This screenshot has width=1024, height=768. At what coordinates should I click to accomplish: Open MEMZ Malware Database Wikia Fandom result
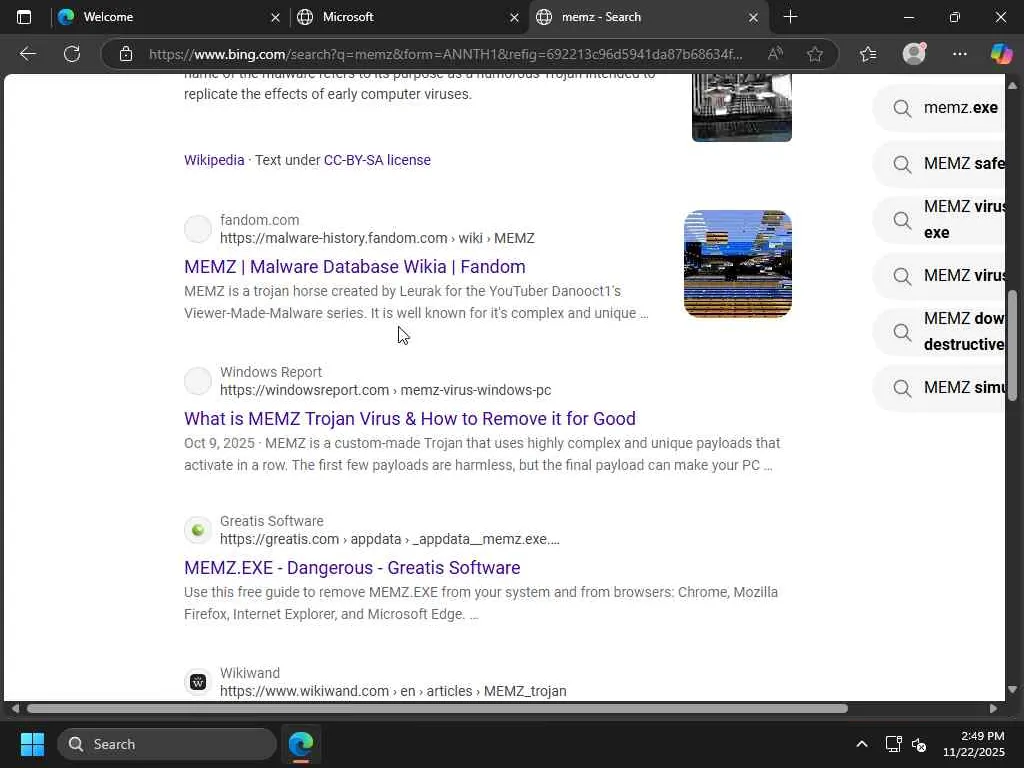(355, 266)
